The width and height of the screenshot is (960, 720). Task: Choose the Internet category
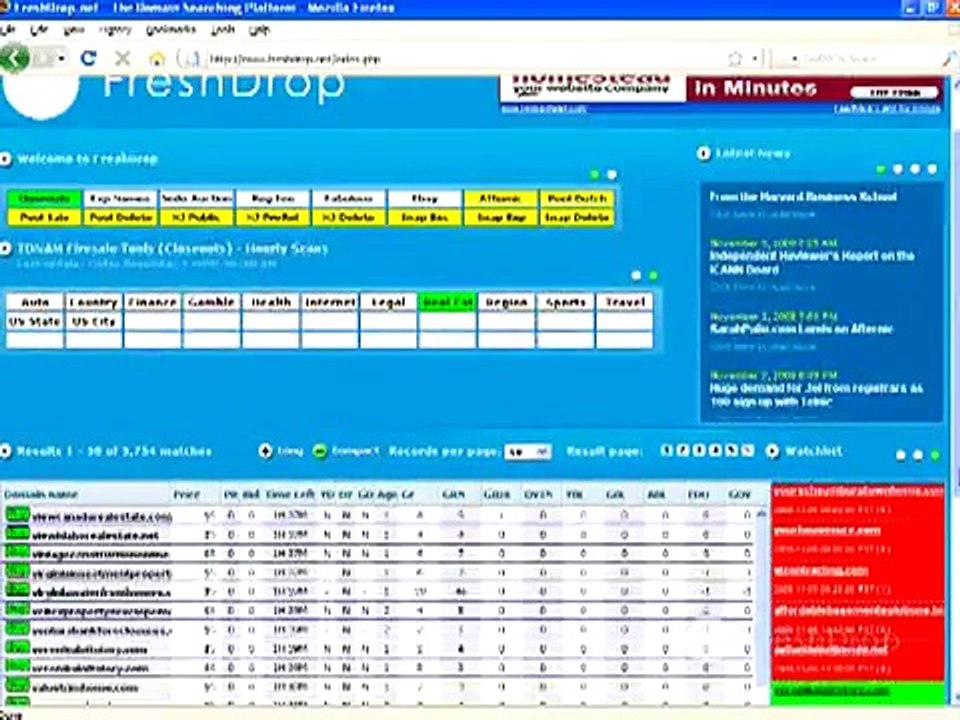click(x=329, y=302)
